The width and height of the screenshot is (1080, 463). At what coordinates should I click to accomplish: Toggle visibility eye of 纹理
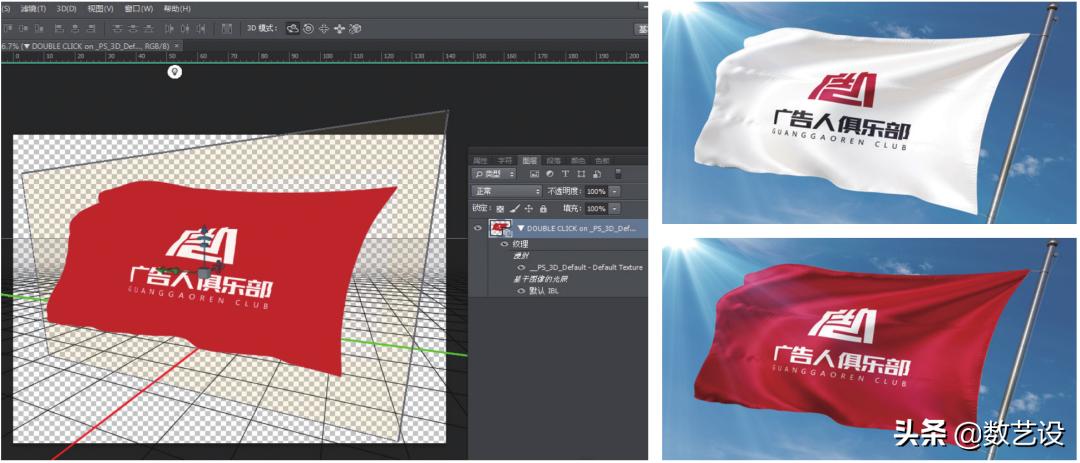[x=504, y=244]
